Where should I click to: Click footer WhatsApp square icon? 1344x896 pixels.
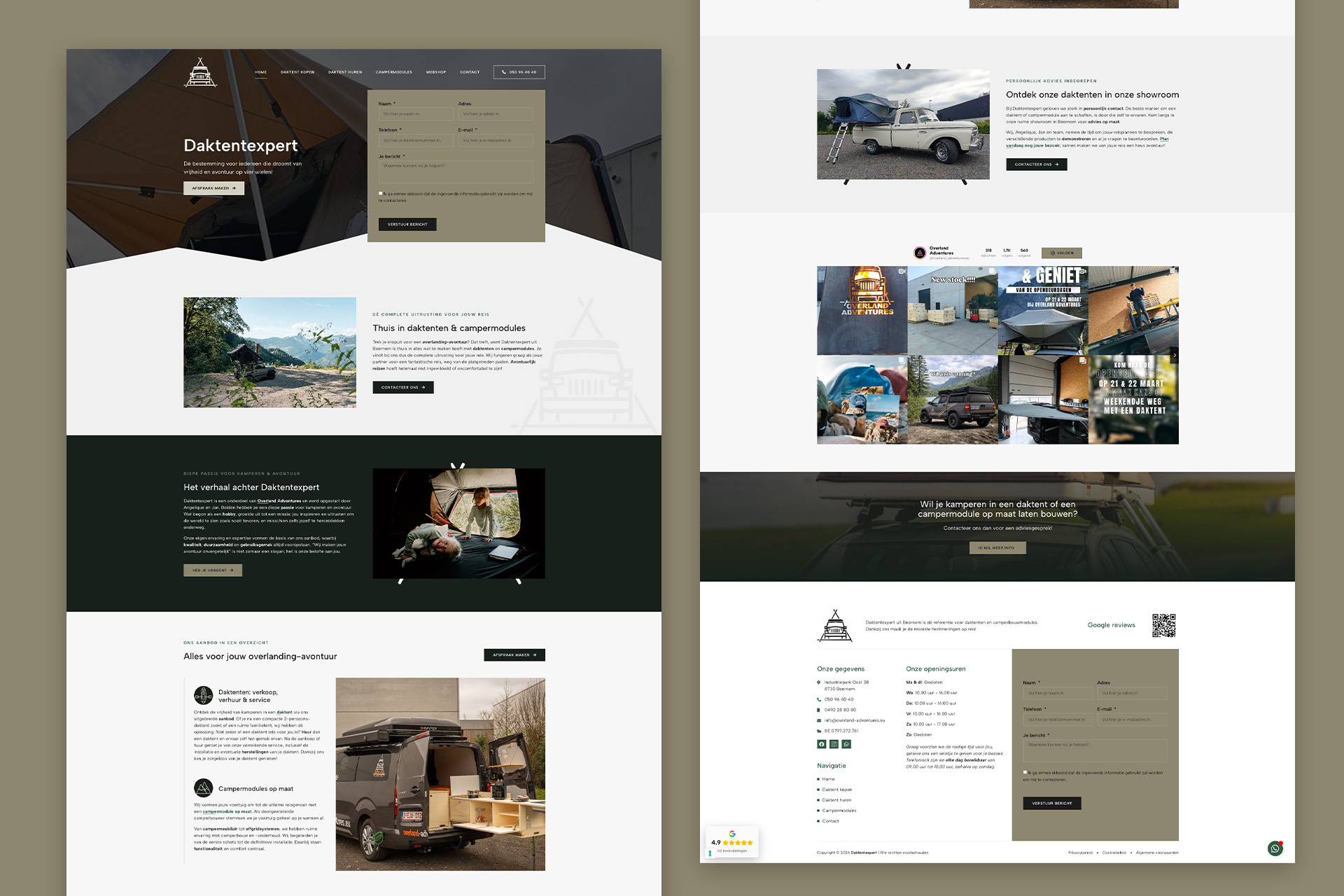[x=846, y=744]
